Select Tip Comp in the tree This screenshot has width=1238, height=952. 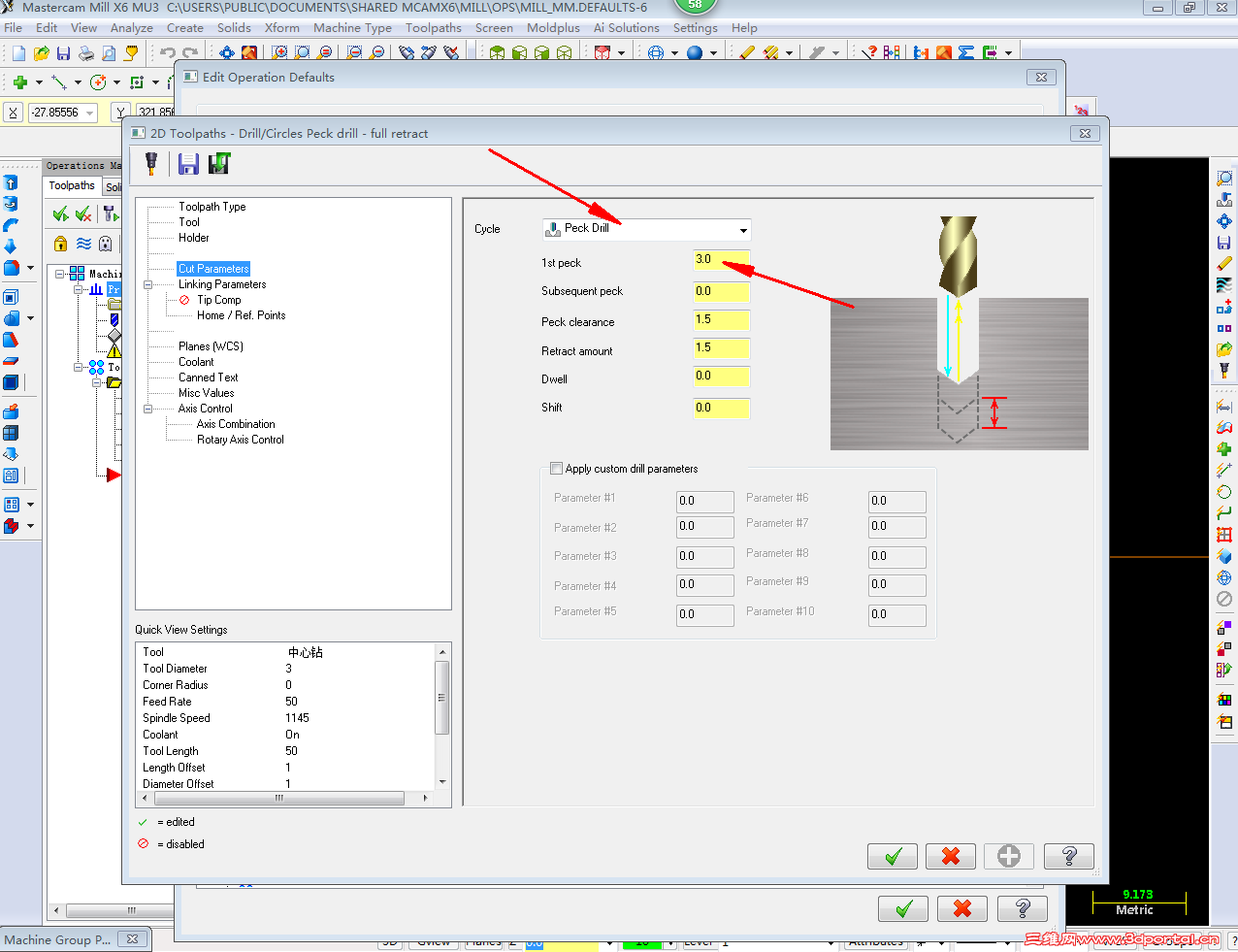(218, 300)
